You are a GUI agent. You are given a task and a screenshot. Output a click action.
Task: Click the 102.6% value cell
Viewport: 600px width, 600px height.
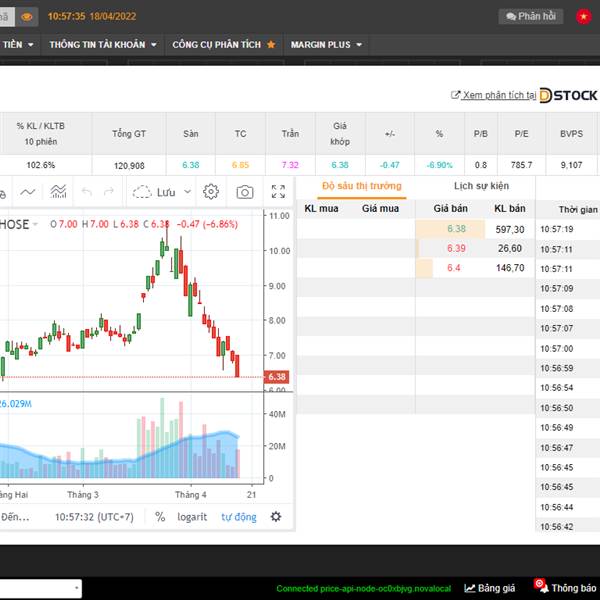[x=41, y=165]
